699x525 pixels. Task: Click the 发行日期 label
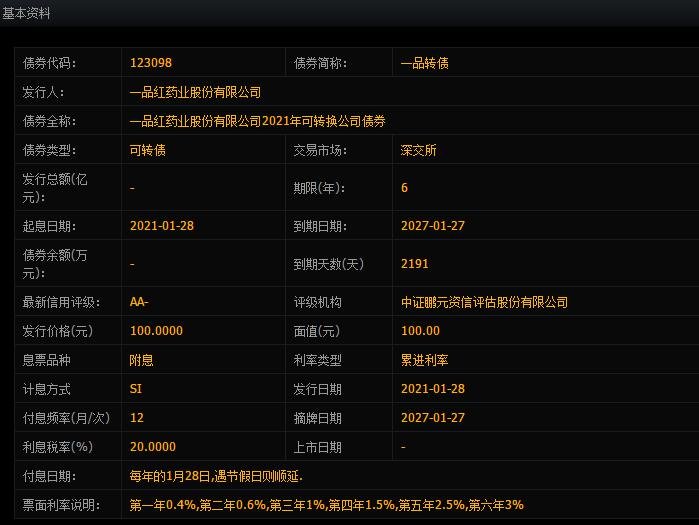click(x=317, y=389)
